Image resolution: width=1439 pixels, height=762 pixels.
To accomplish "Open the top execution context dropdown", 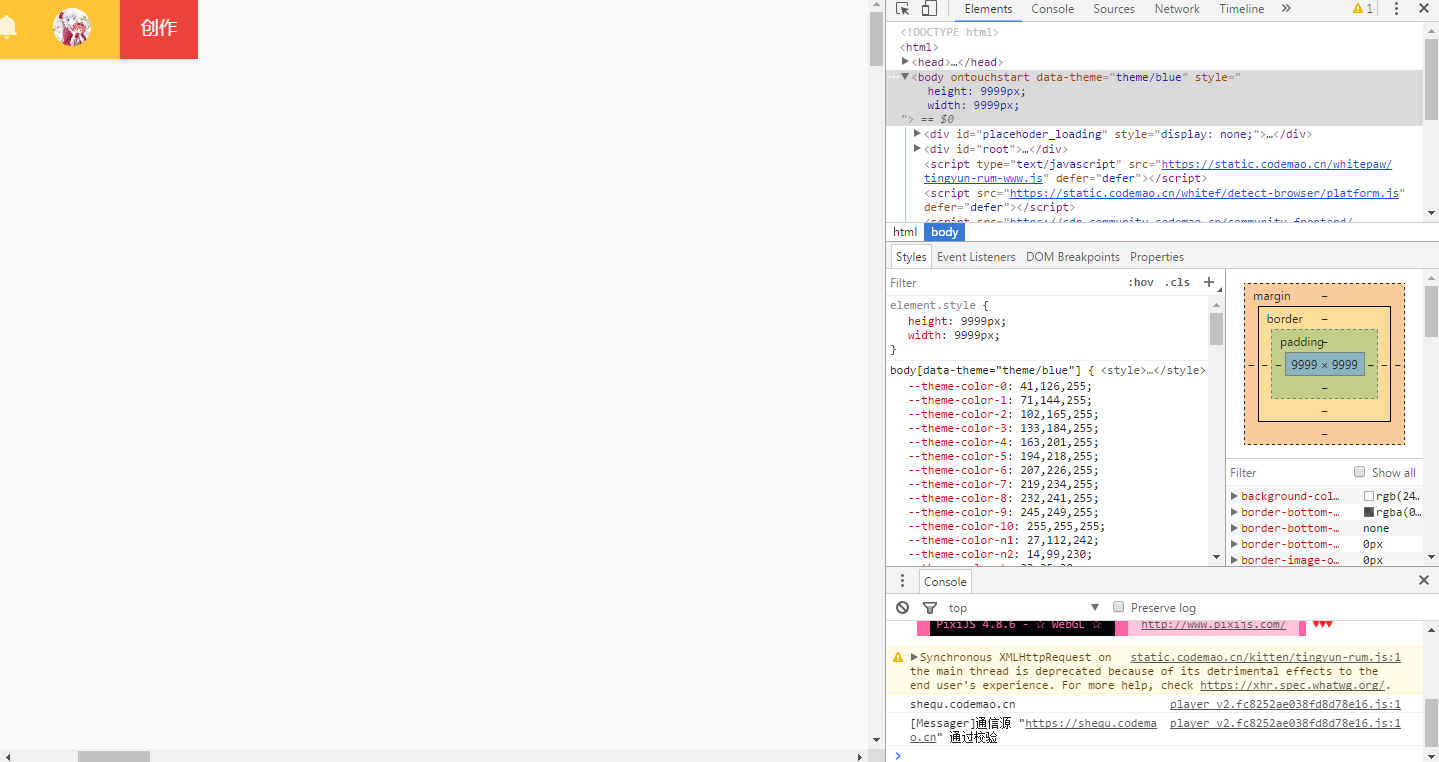I will click(x=1022, y=608).
